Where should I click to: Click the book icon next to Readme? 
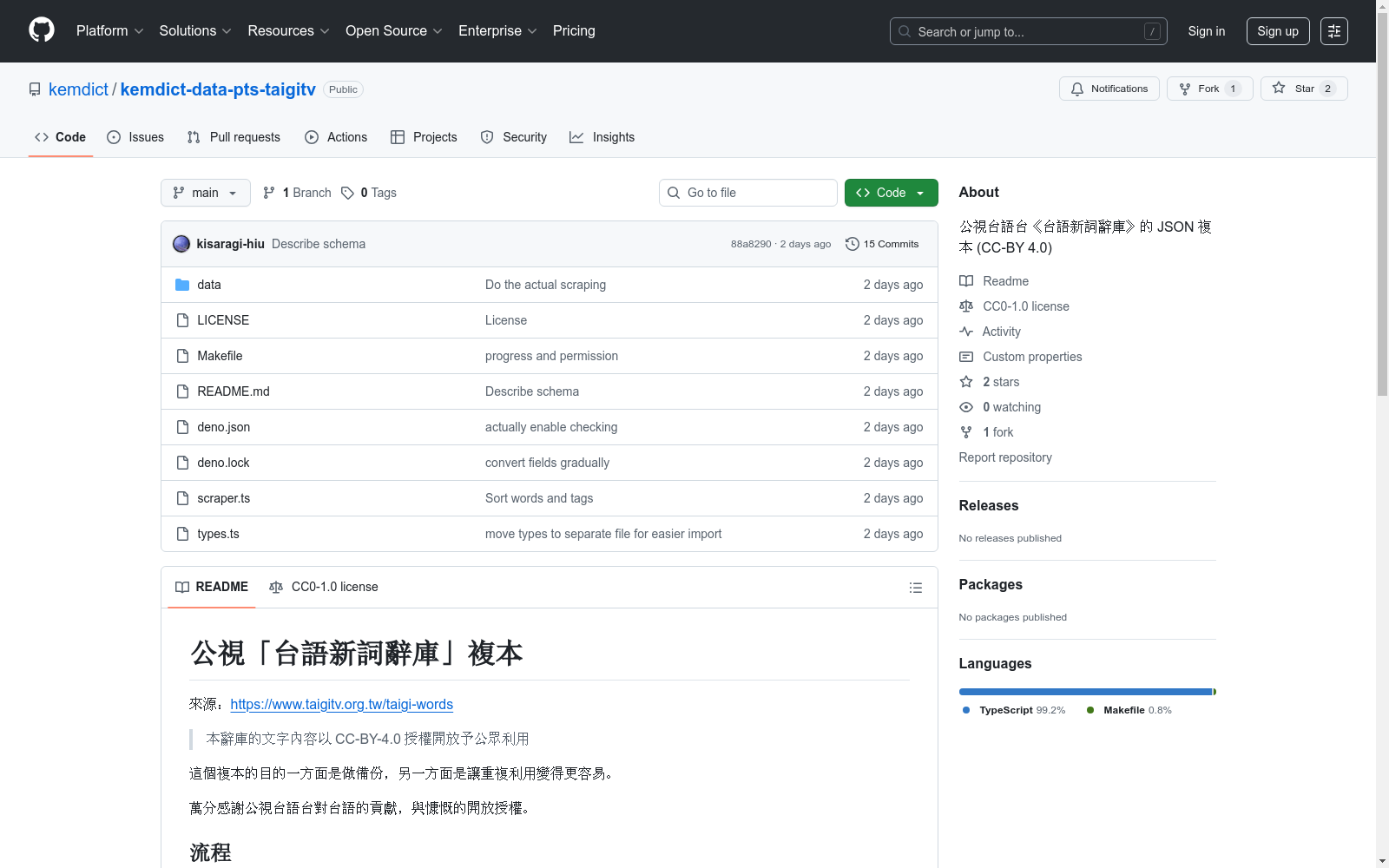tap(966, 281)
